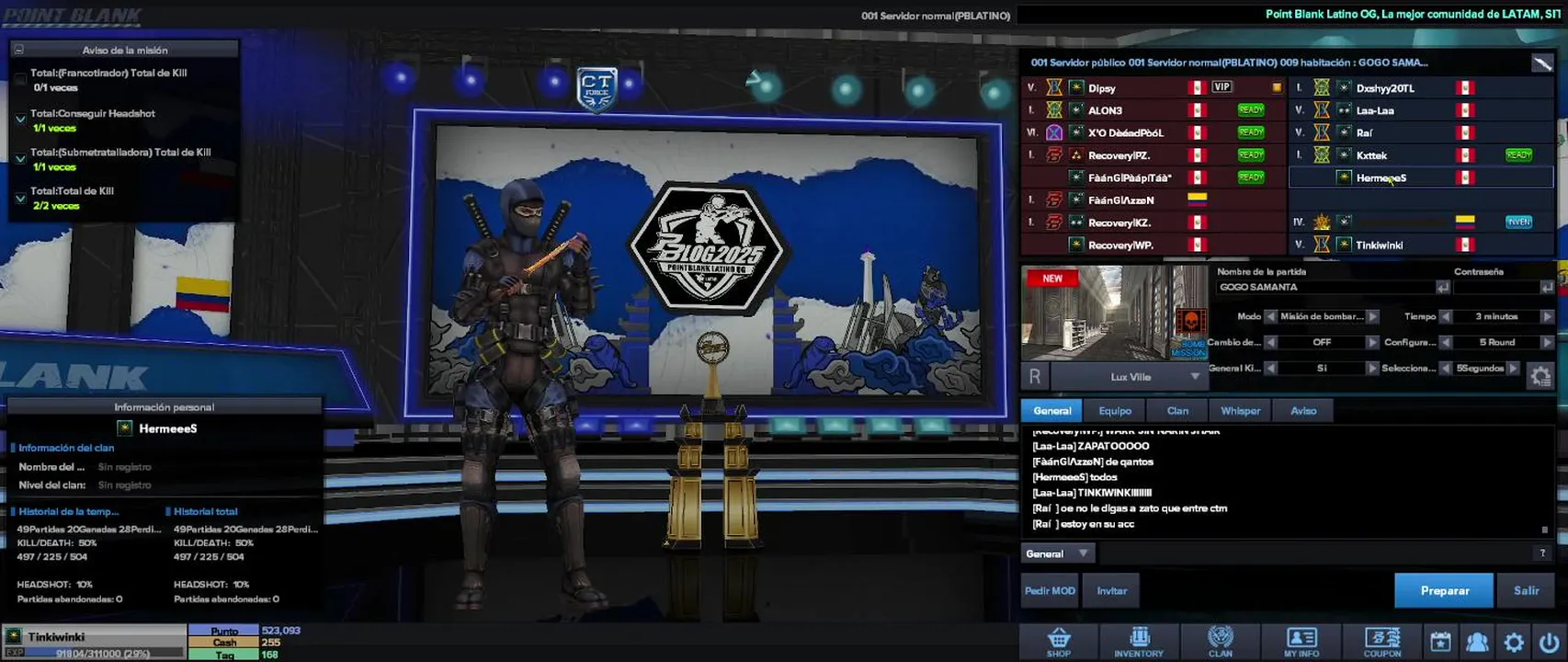Click X'O DèéadPòóL's purple rank icon
Viewport: 1568px width, 662px height.
click(x=1054, y=132)
